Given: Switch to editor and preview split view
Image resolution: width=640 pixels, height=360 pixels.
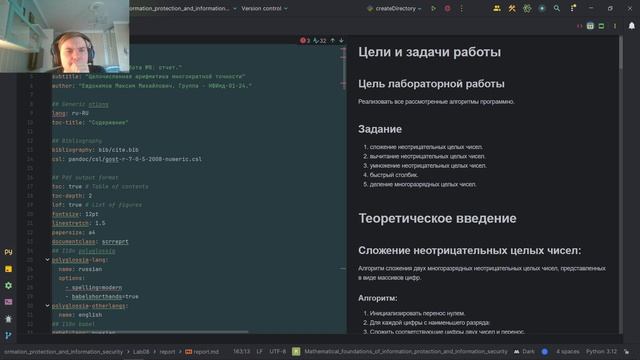Looking at the screenshot, I should (x=590, y=26).
